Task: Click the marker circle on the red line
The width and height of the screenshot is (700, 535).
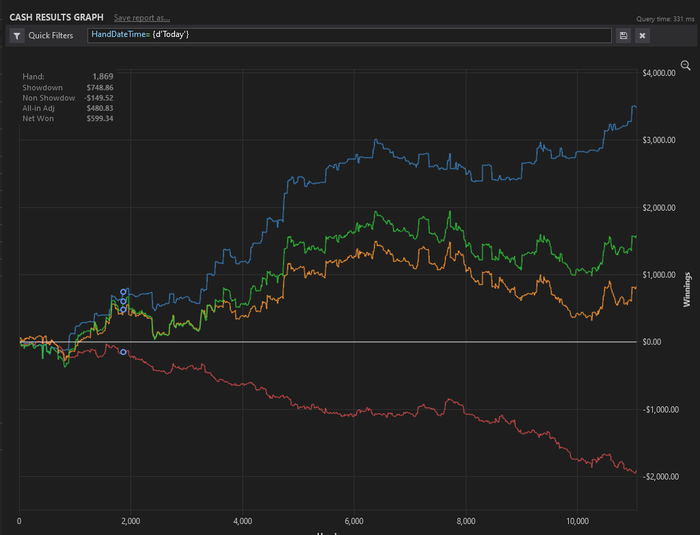Action: pyautogui.click(x=124, y=352)
